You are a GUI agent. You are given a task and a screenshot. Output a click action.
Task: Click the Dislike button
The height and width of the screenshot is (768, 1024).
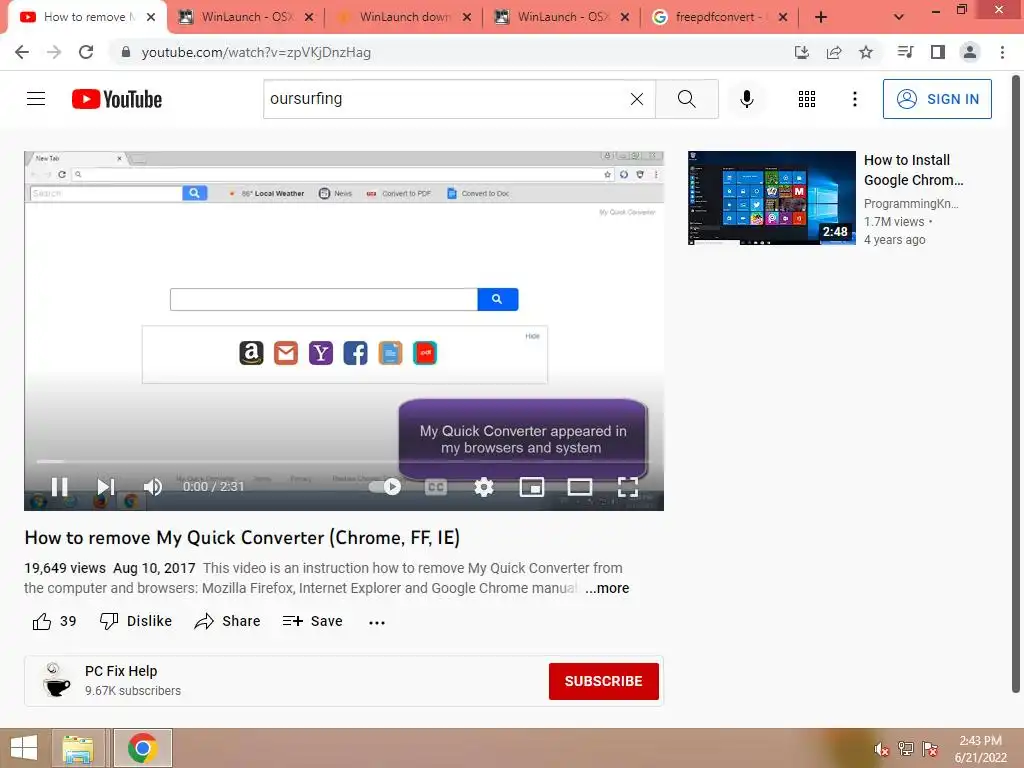pos(136,621)
